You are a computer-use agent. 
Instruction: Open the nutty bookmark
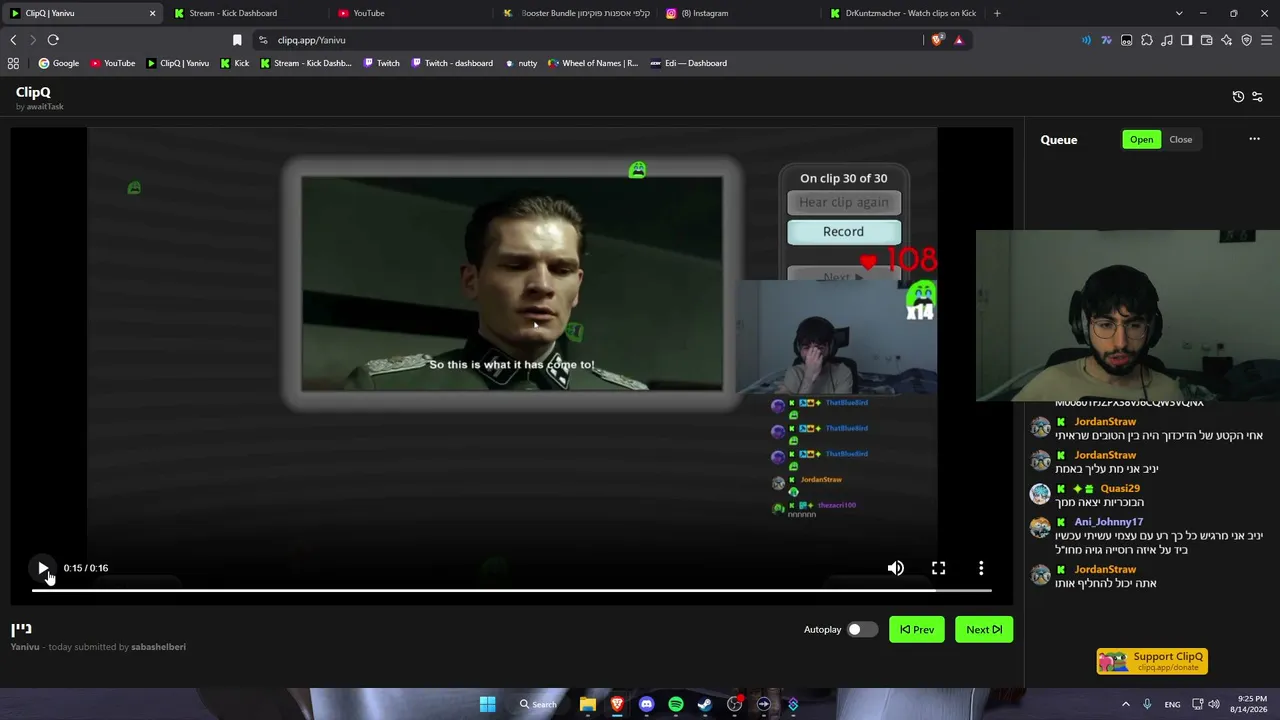(x=521, y=63)
